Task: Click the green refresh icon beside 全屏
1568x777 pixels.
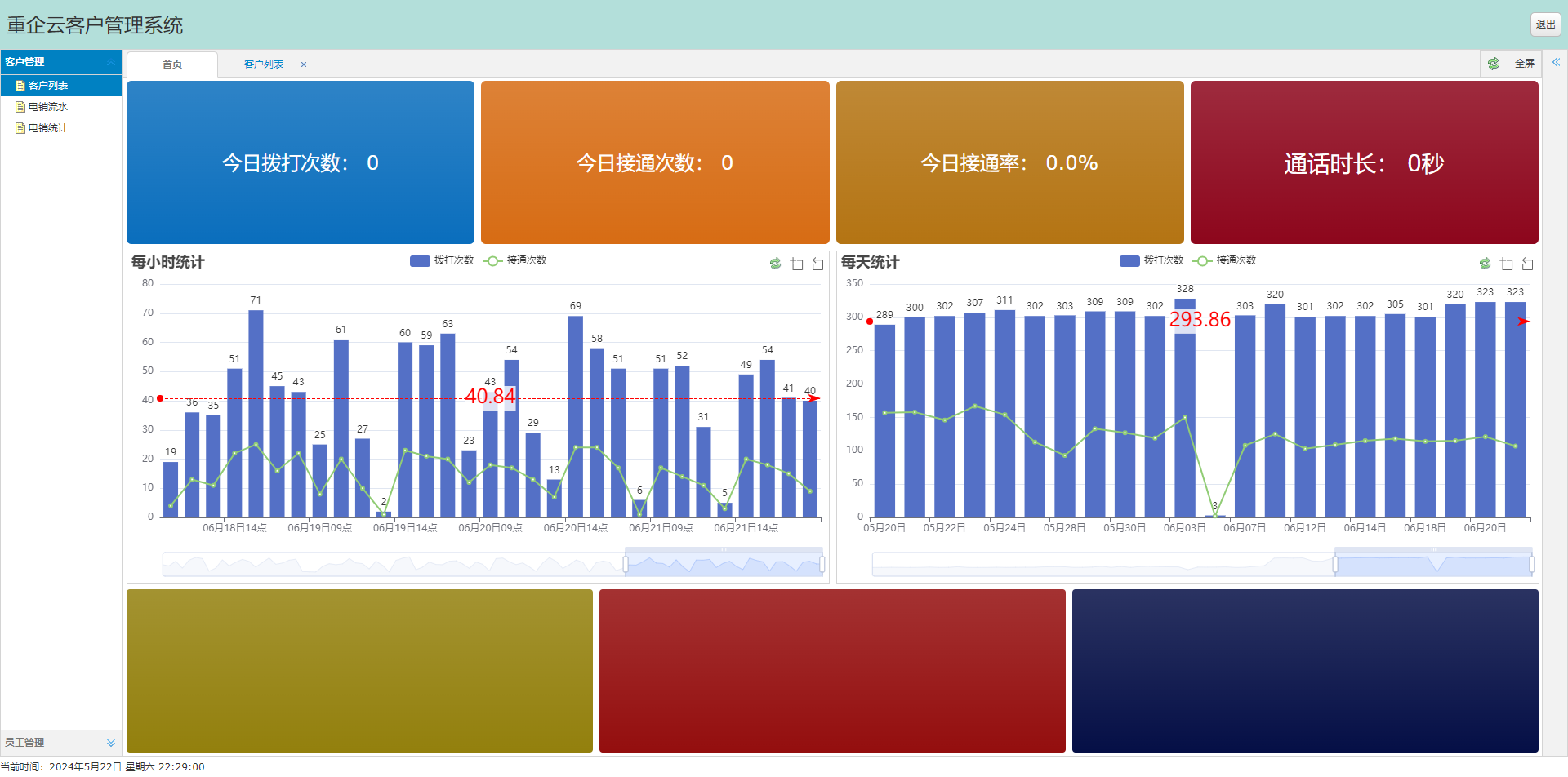Action: point(1494,64)
